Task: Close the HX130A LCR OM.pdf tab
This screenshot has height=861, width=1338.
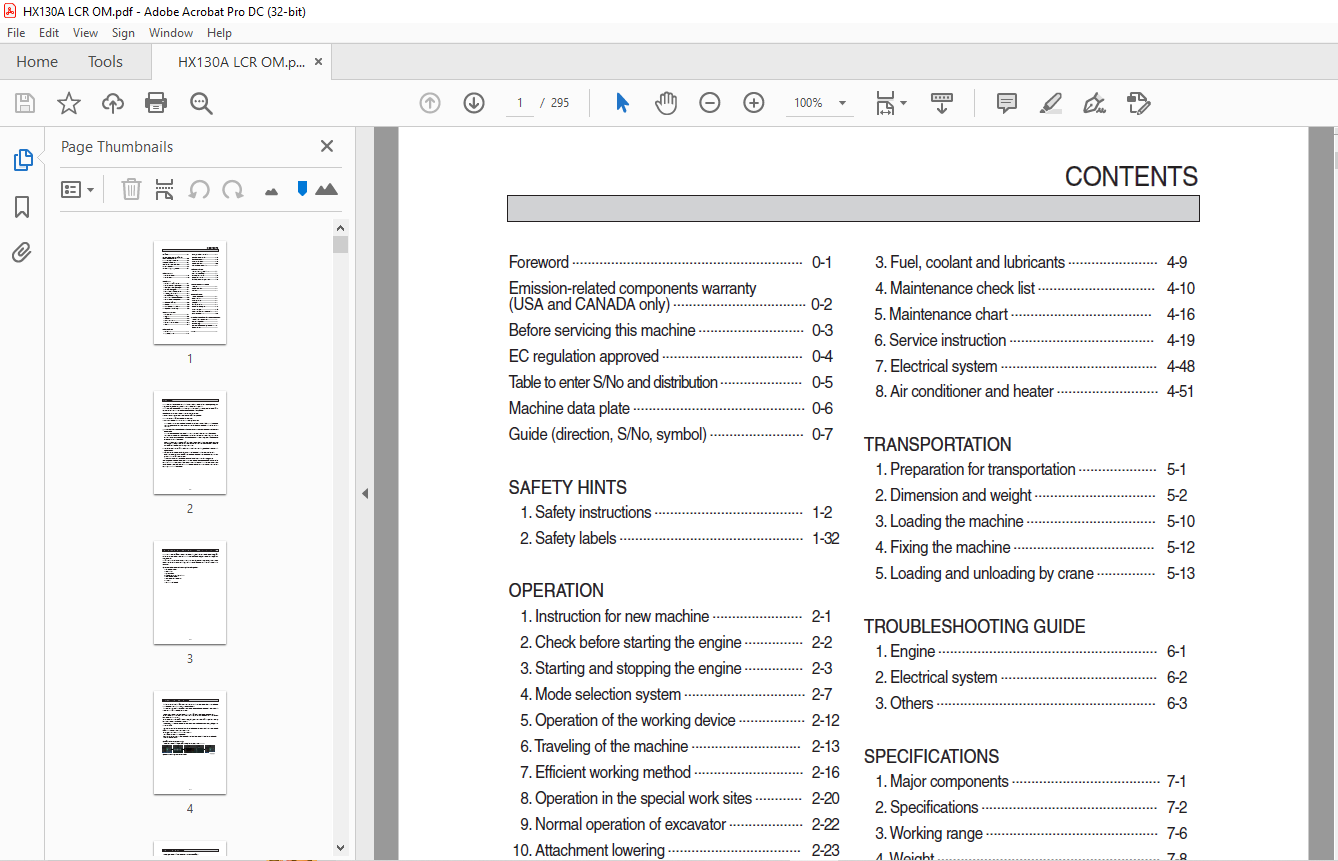Action: (319, 62)
